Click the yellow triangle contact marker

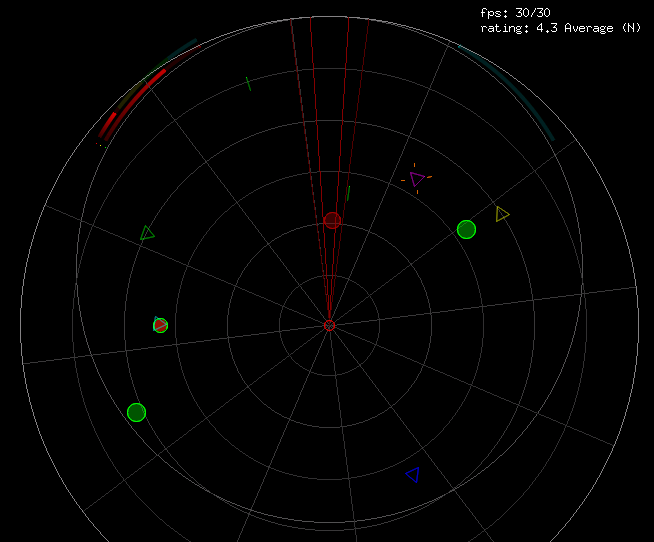[502, 214]
